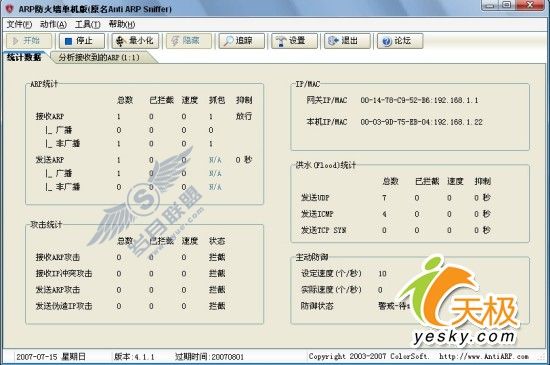Image resolution: width=550 pixels, height=365 pixels.
Task: Click the 本机IP/MAC address value
Action: 421,122
